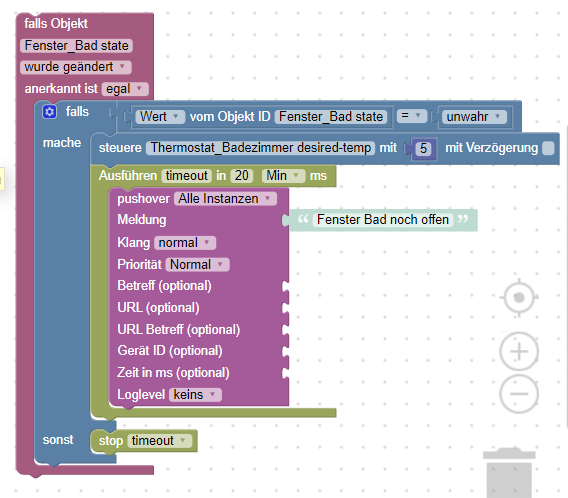Select the steuere block label

point(120,148)
